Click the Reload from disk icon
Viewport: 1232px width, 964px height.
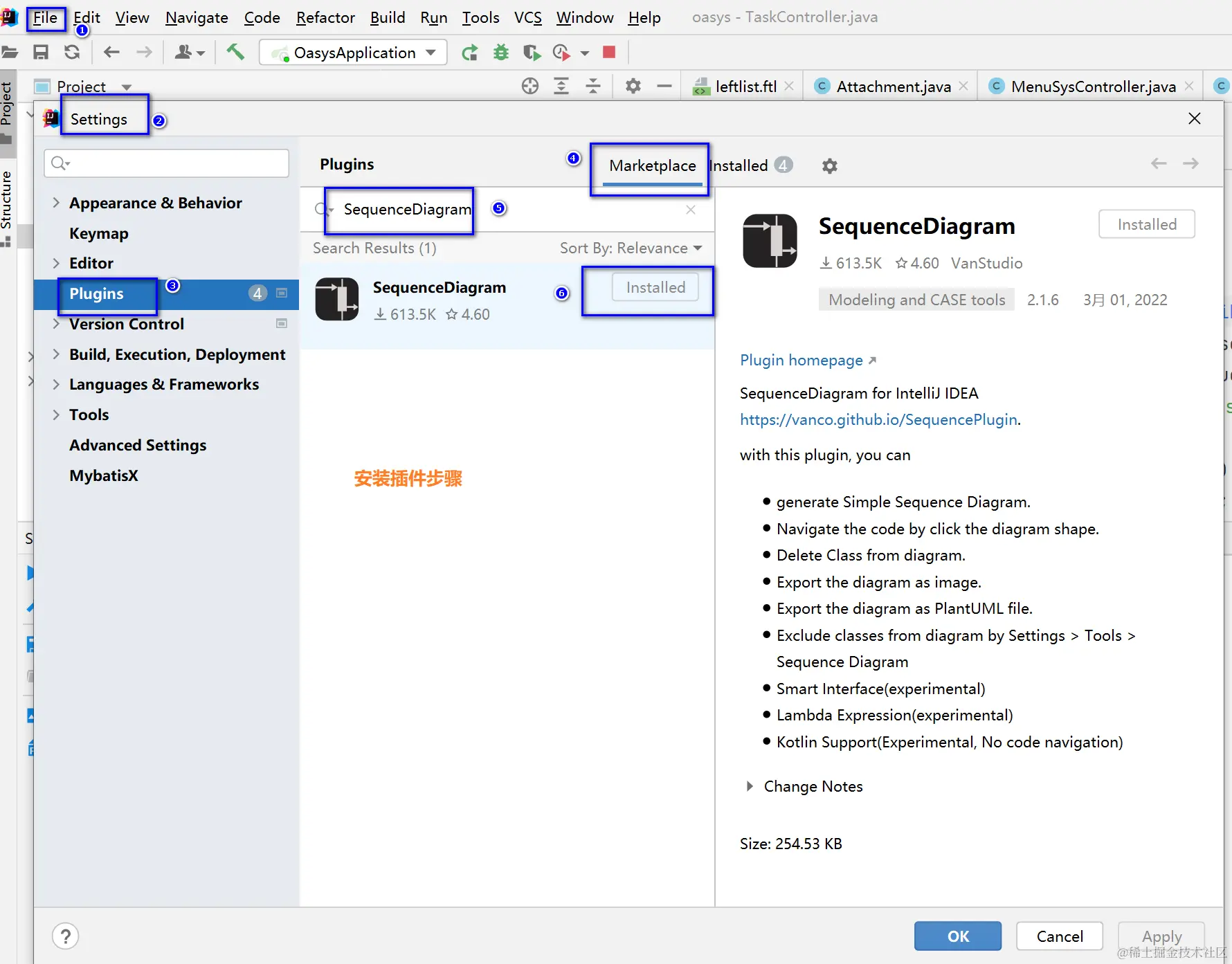(x=72, y=52)
